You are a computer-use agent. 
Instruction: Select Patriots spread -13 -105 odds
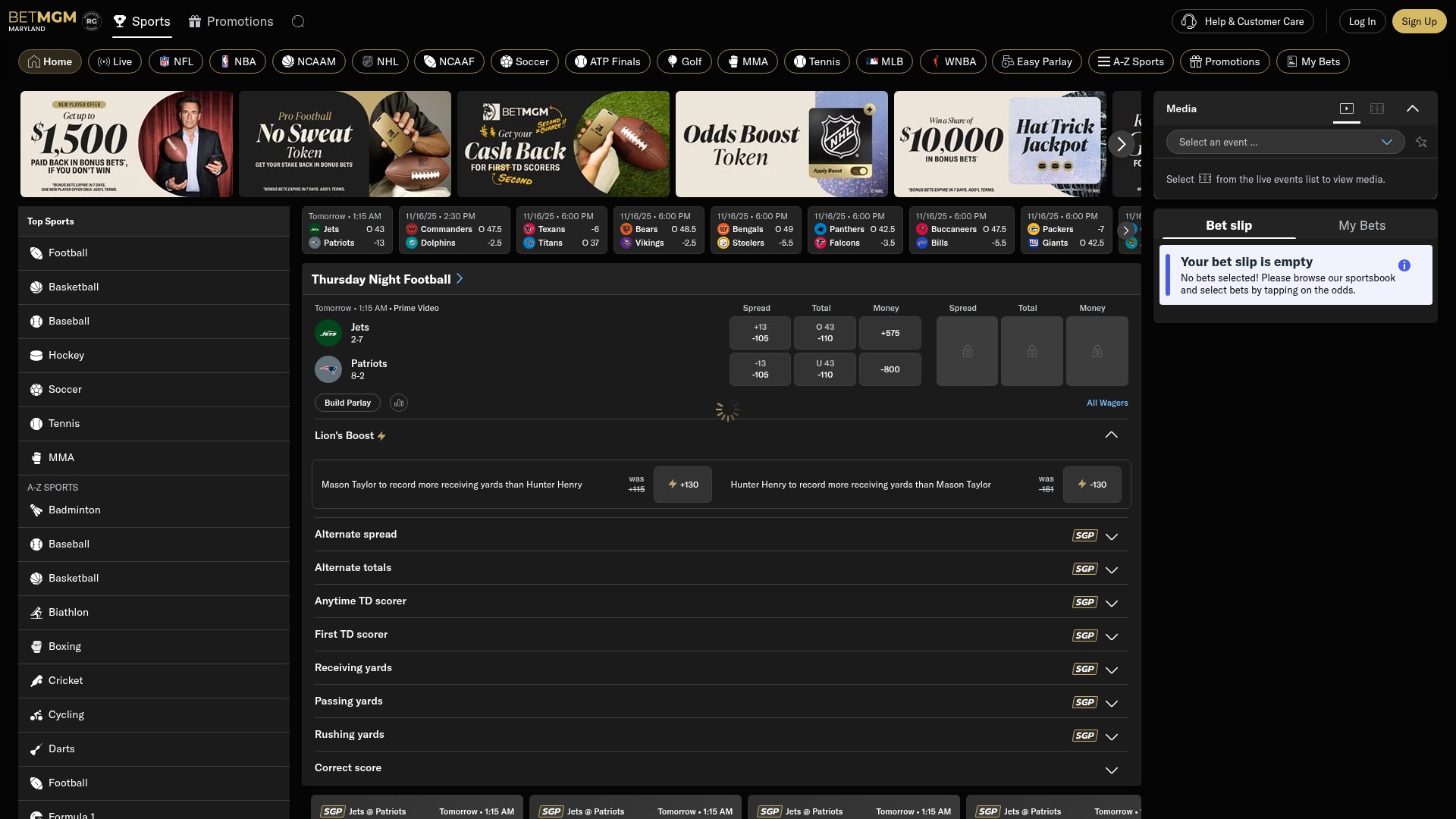pos(760,369)
